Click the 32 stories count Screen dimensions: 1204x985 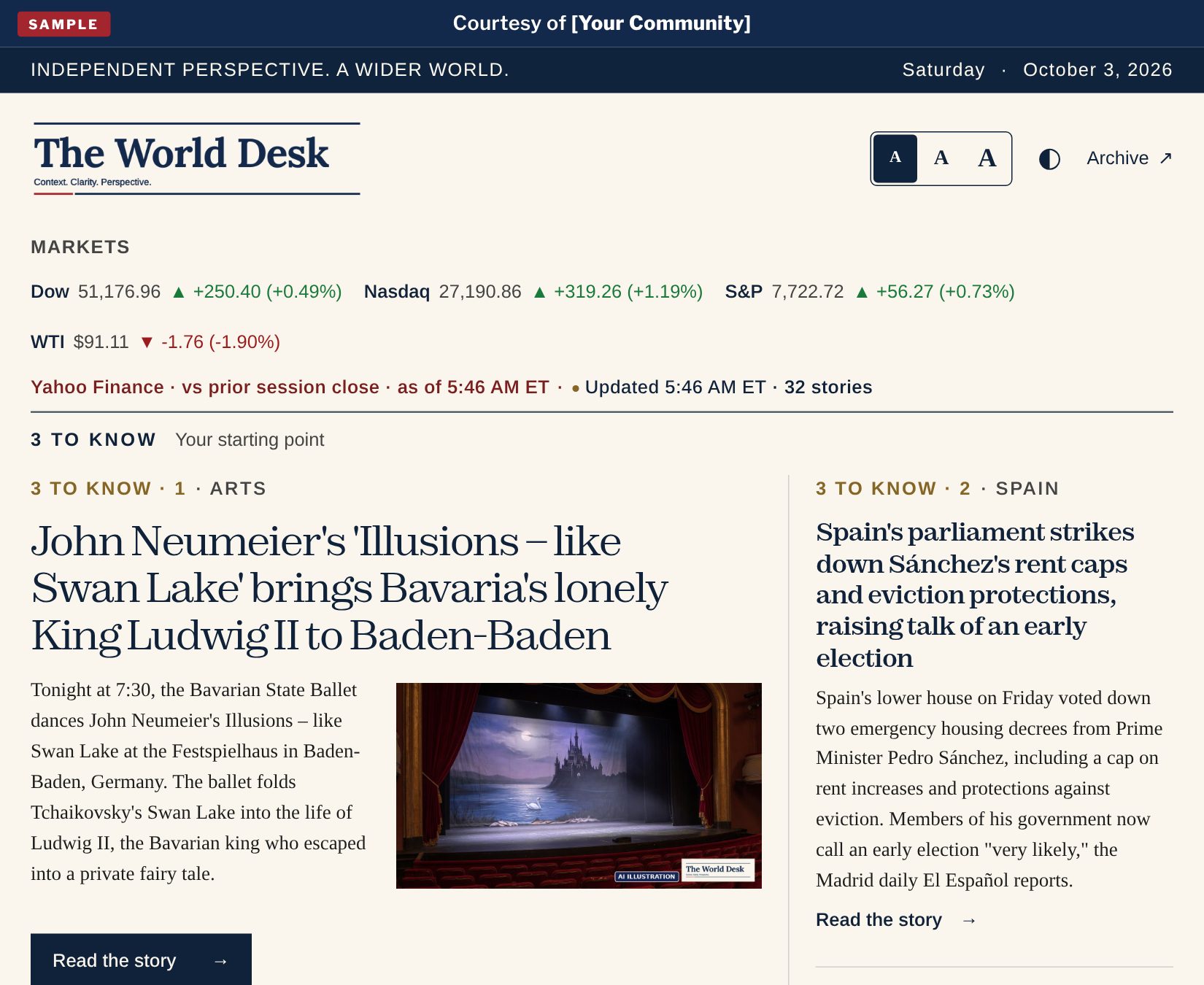(x=828, y=387)
